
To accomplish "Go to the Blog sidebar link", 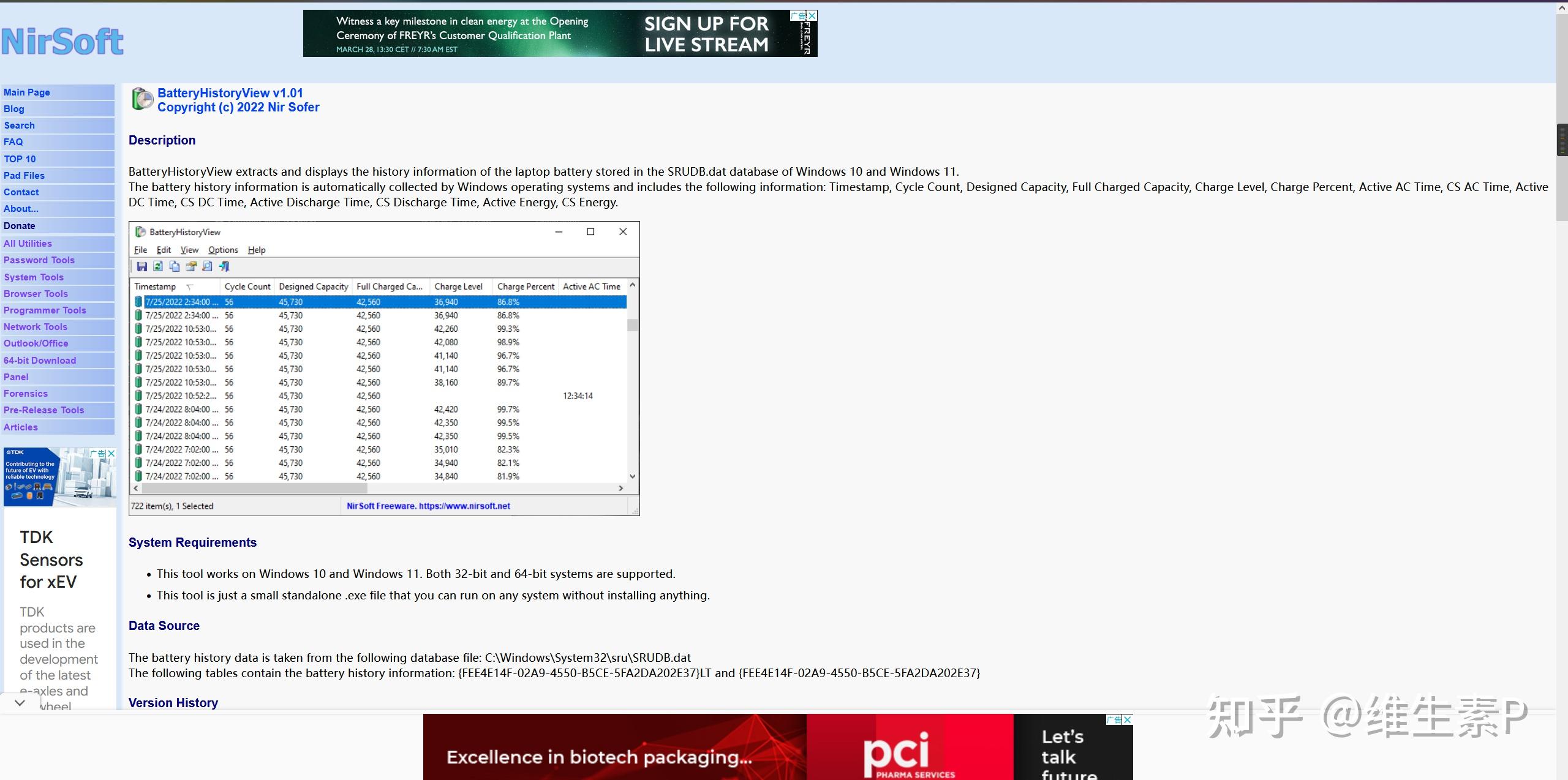I will pyautogui.click(x=14, y=109).
